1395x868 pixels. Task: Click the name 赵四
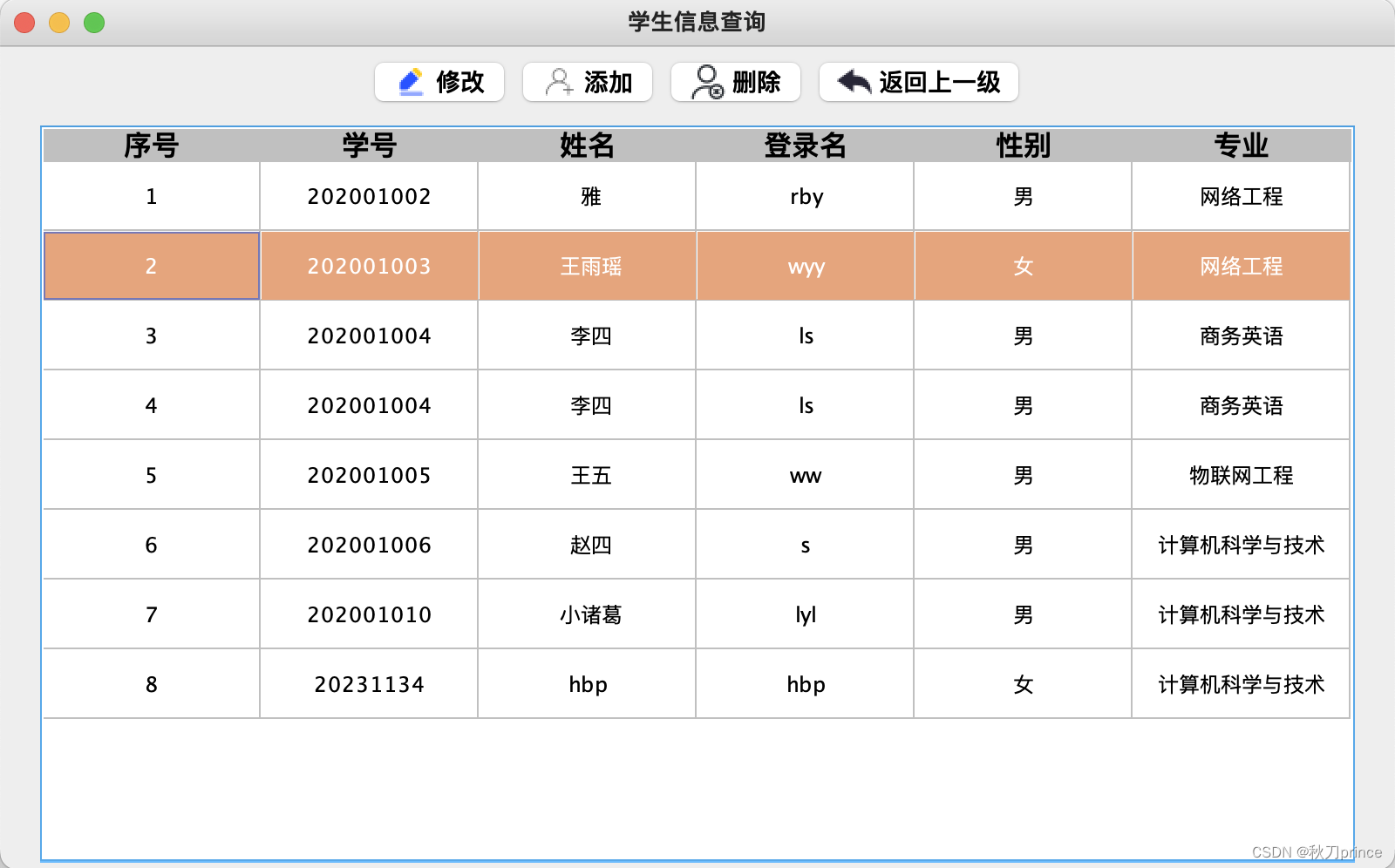click(x=591, y=545)
